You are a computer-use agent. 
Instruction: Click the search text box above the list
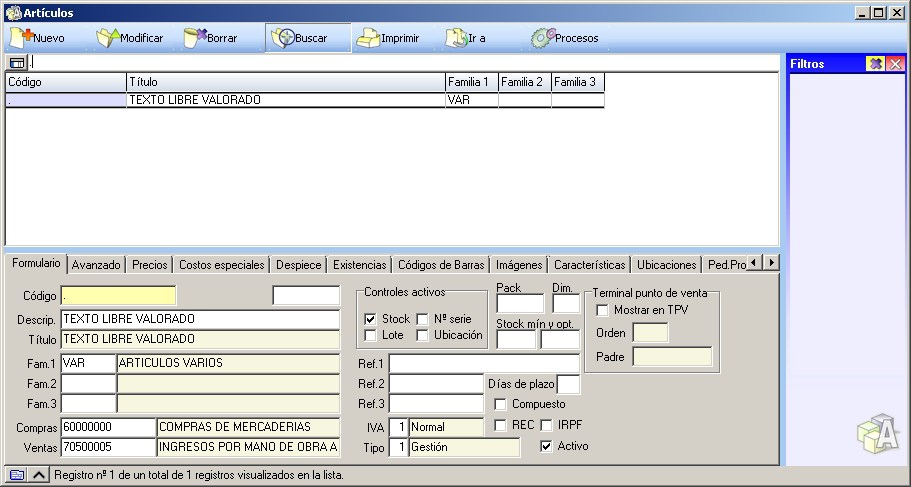click(404, 62)
